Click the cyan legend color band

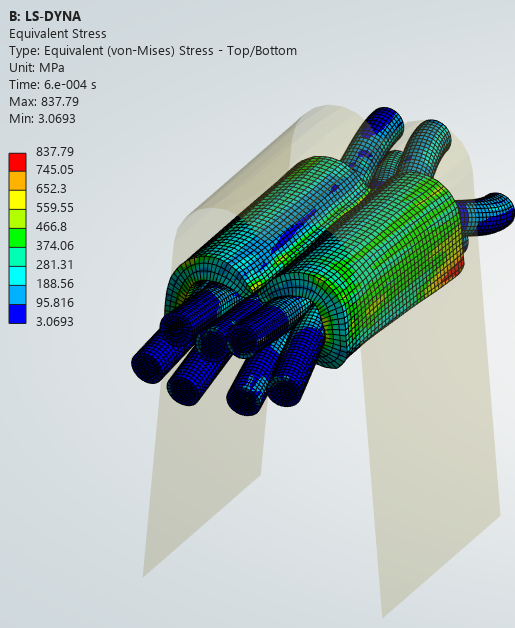click(x=18, y=276)
